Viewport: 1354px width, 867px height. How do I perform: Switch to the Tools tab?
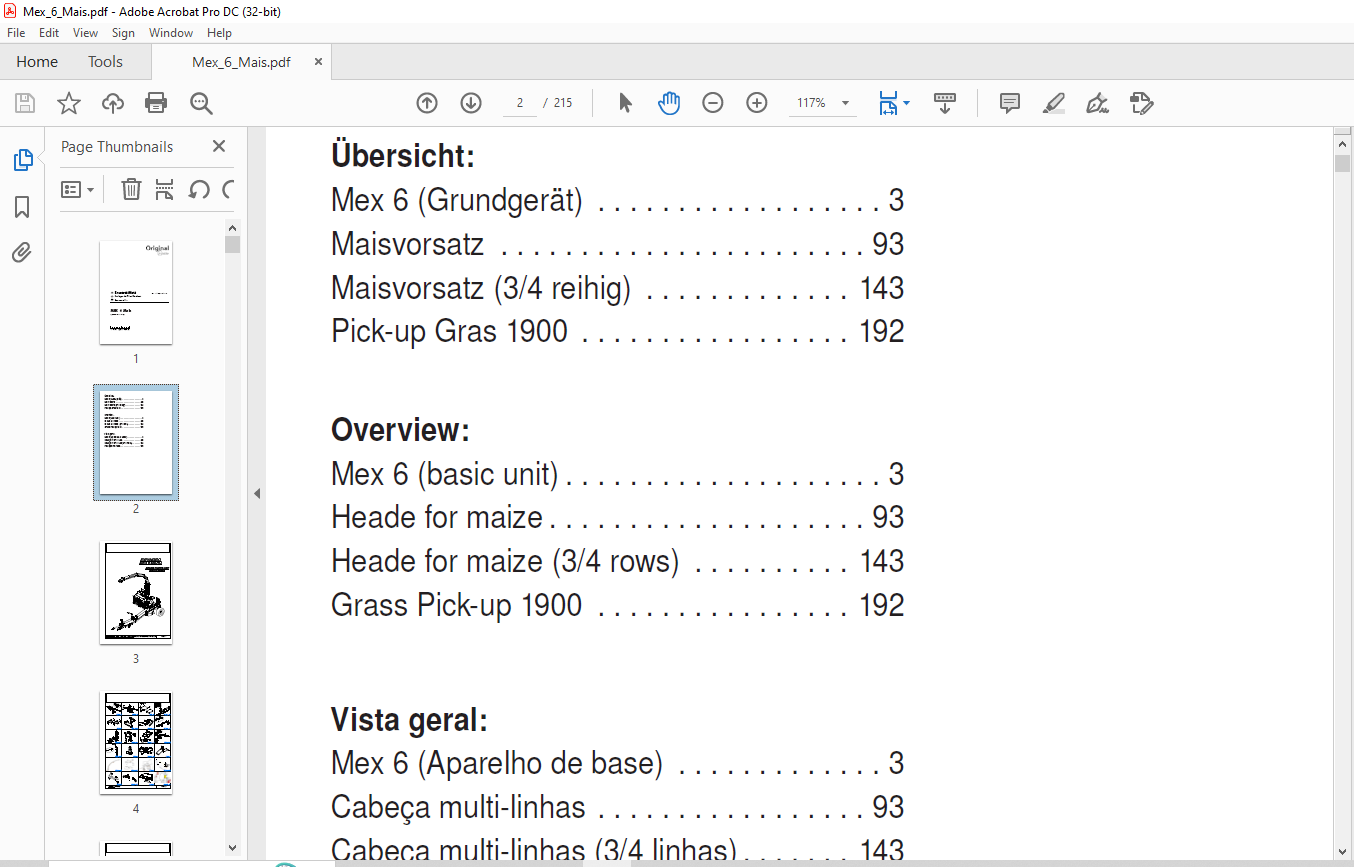(105, 62)
